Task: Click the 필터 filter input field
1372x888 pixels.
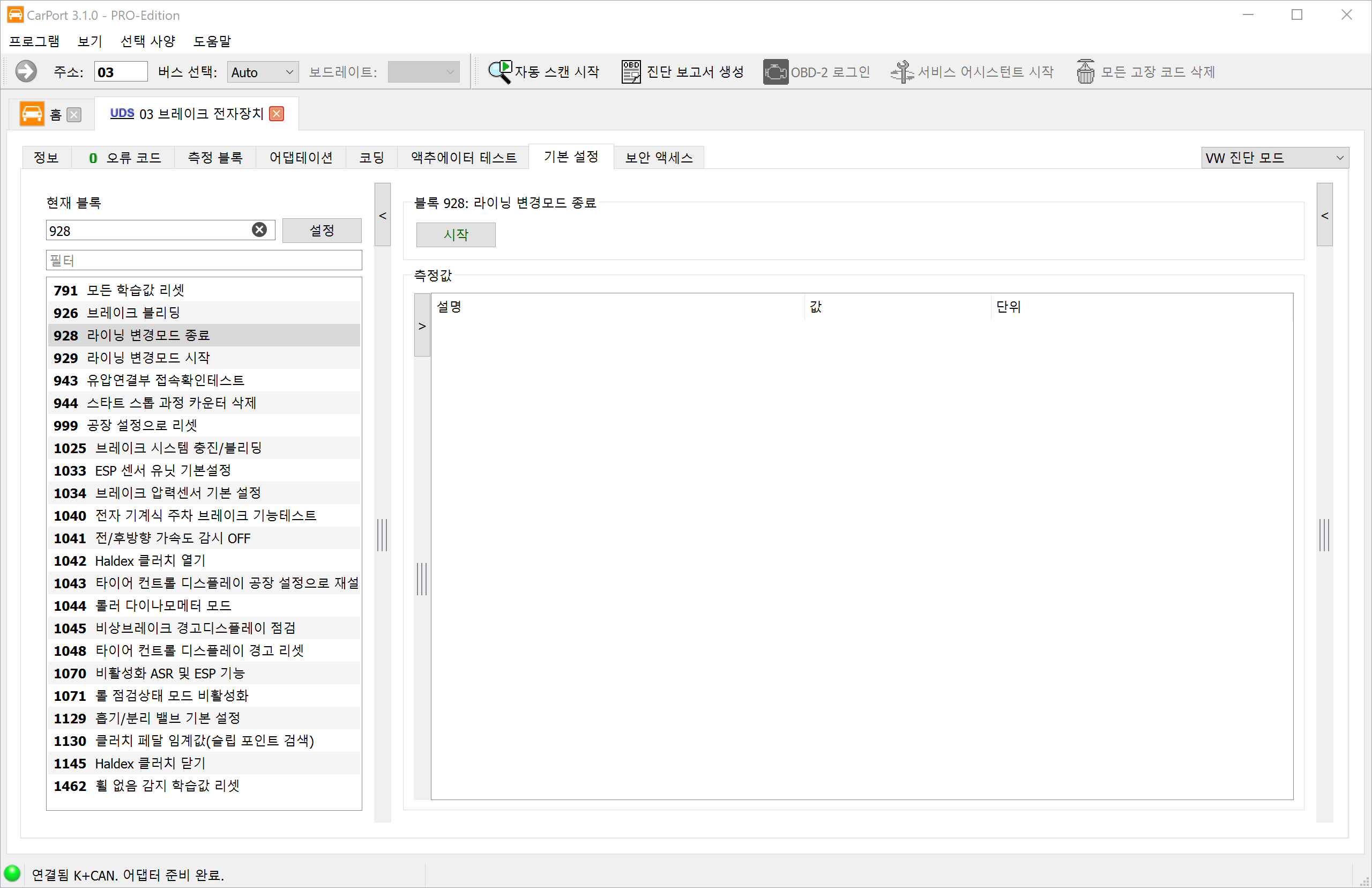Action: click(x=204, y=260)
